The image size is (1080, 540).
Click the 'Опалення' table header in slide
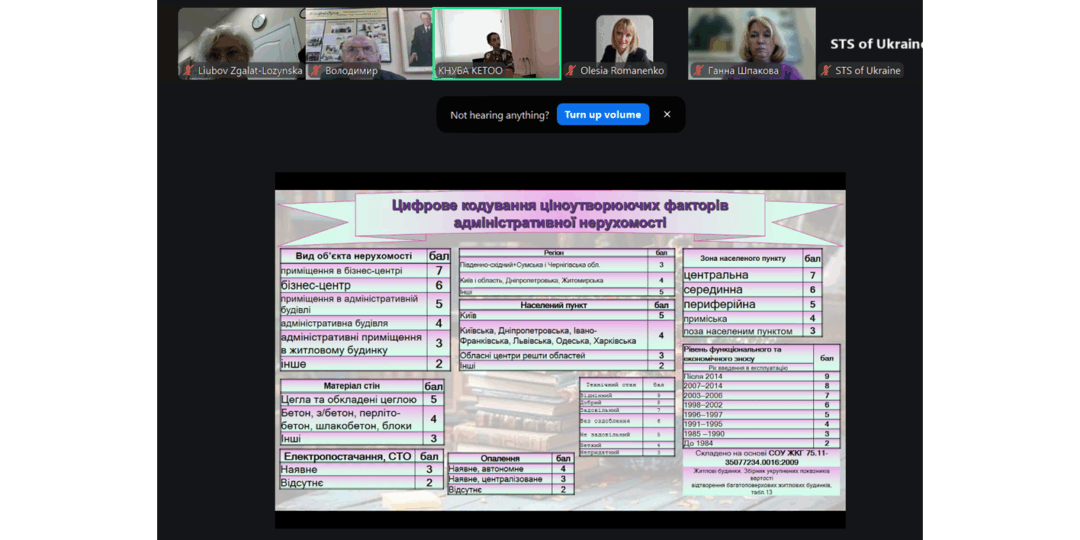click(x=500, y=458)
